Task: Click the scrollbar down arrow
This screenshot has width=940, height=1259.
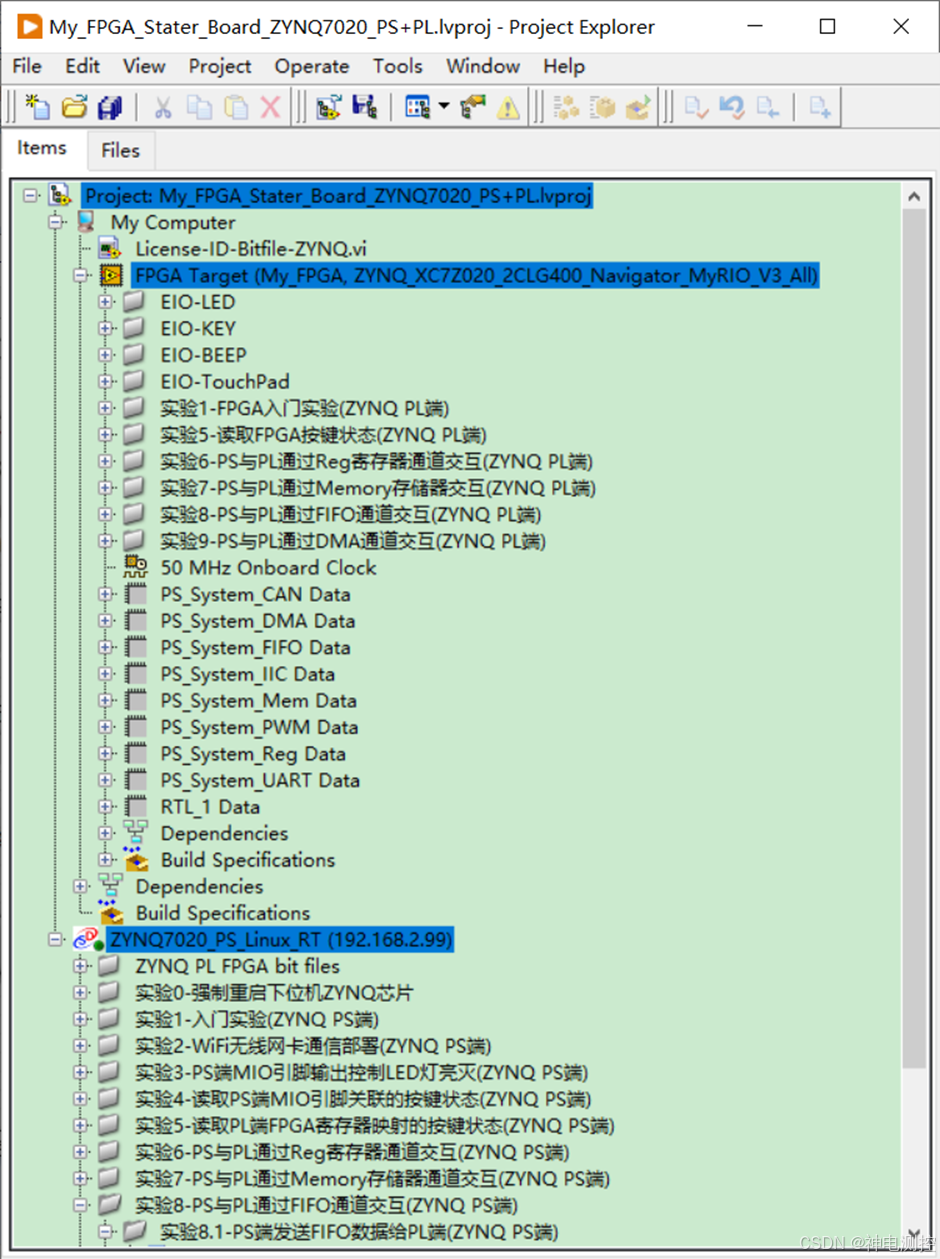Action: click(914, 1232)
